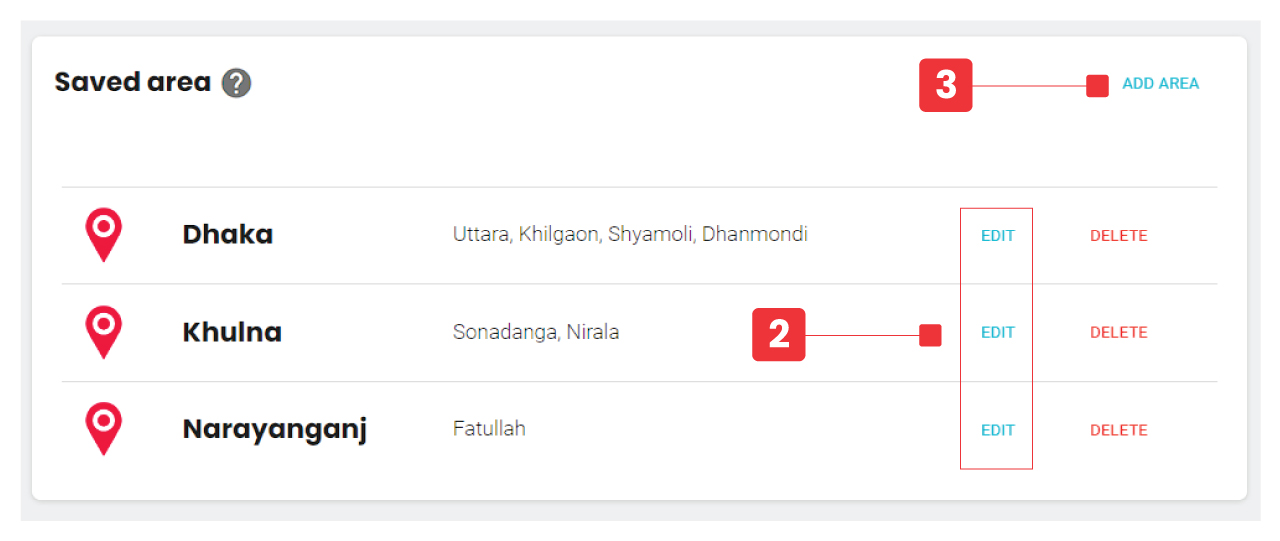
Task: Delete the Khulna saved area
Action: [x=1118, y=333]
